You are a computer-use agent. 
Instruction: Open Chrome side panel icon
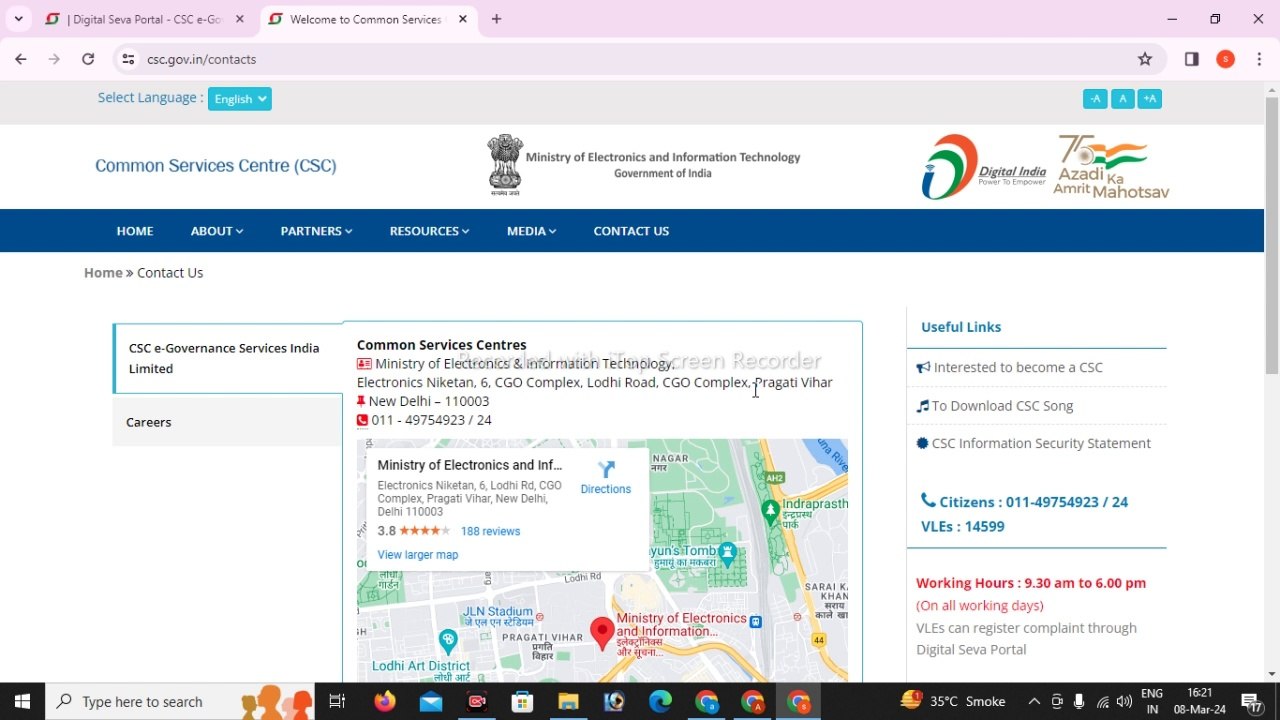point(1191,59)
